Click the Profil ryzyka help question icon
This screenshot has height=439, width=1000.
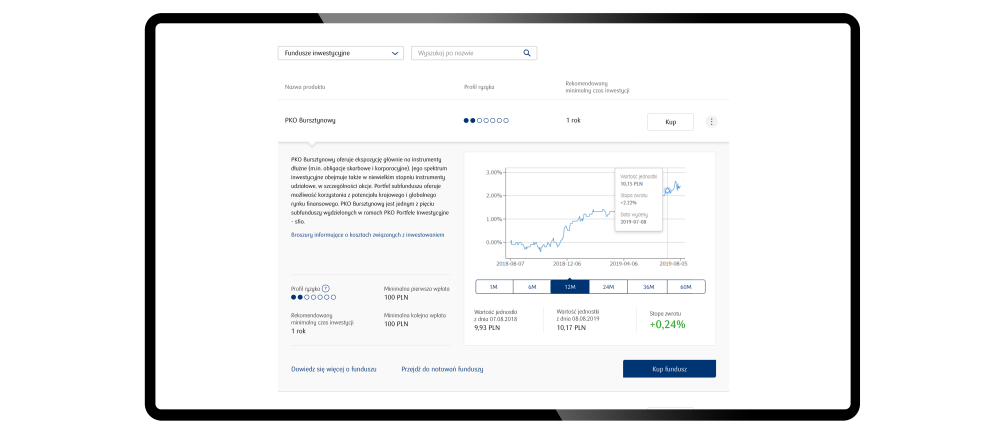(325, 288)
